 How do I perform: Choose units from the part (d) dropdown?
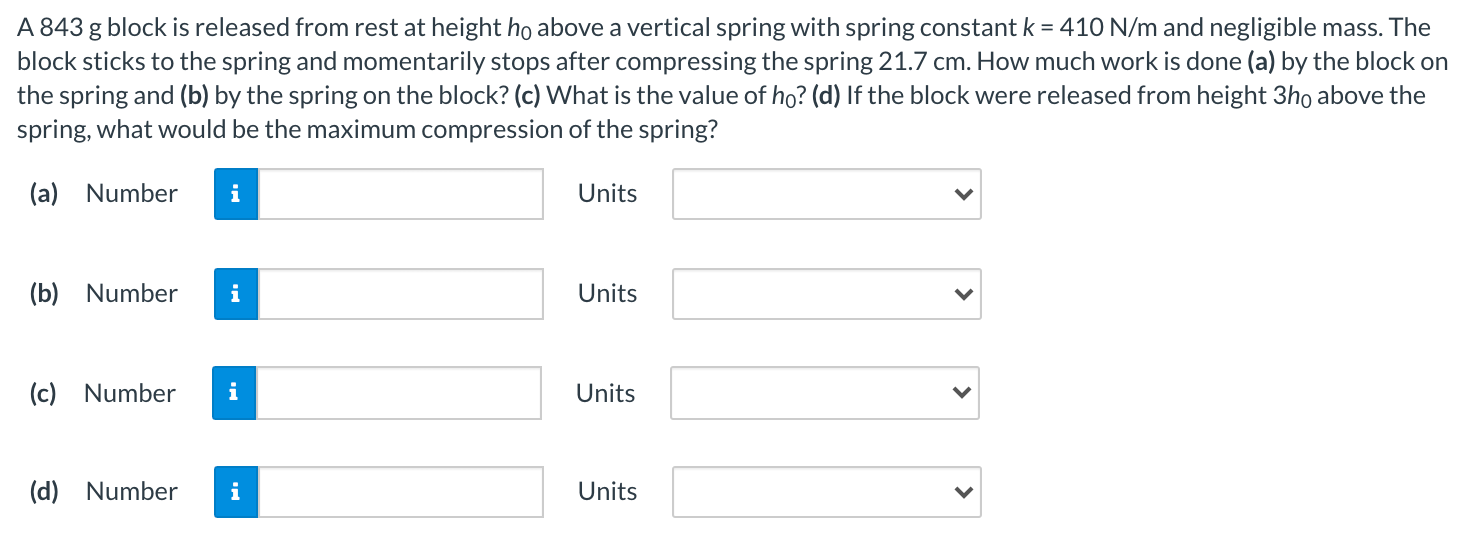click(x=827, y=492)
